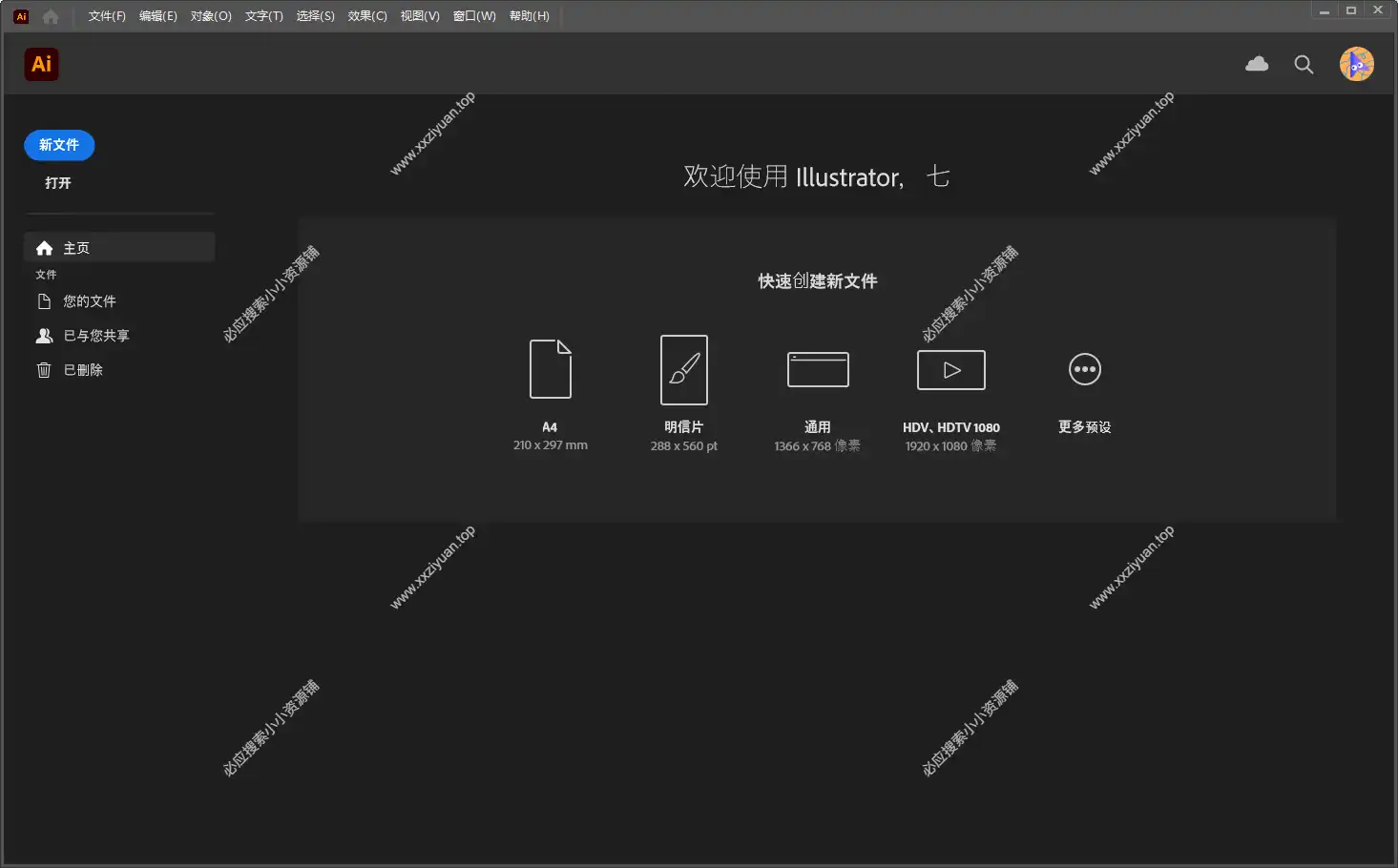
Task: Click the 打开 (open) button
Action: coord(58,183)
